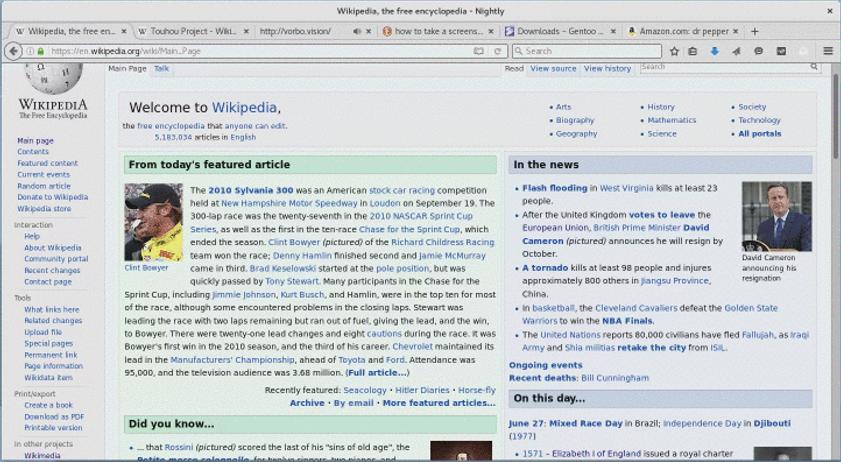The height and width of the screenshot is (462, 841).
Task: Click the All portals link
Action: [x=759, y=134]
